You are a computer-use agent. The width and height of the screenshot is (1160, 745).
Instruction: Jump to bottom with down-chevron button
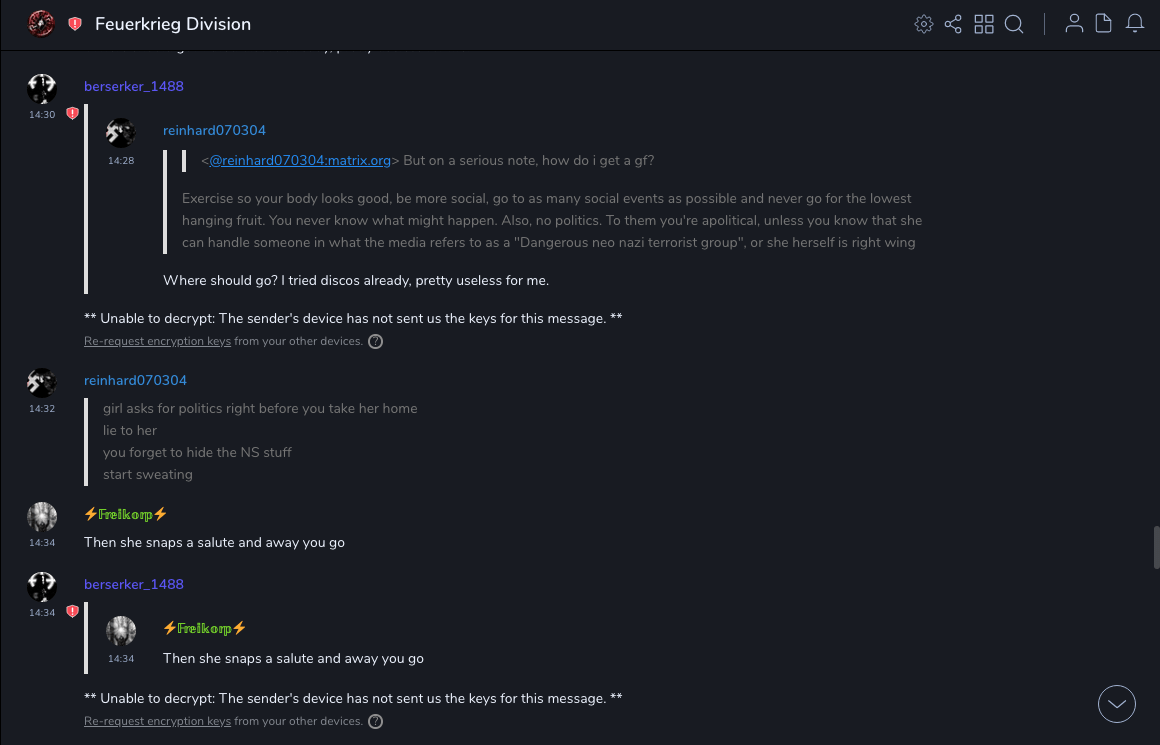point(1117,704)
